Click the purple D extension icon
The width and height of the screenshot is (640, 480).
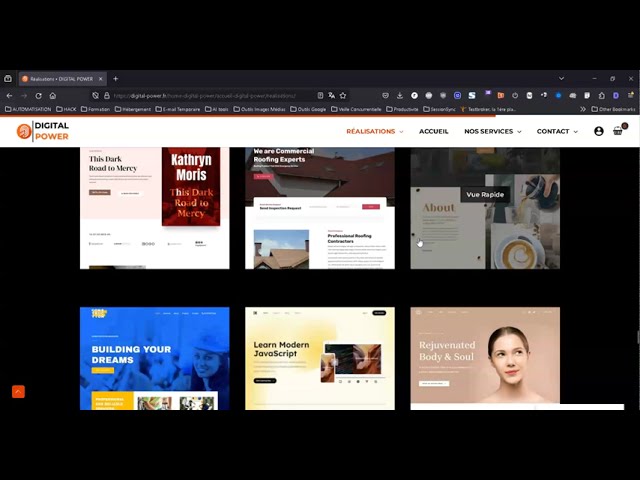(x=616, y=96)
